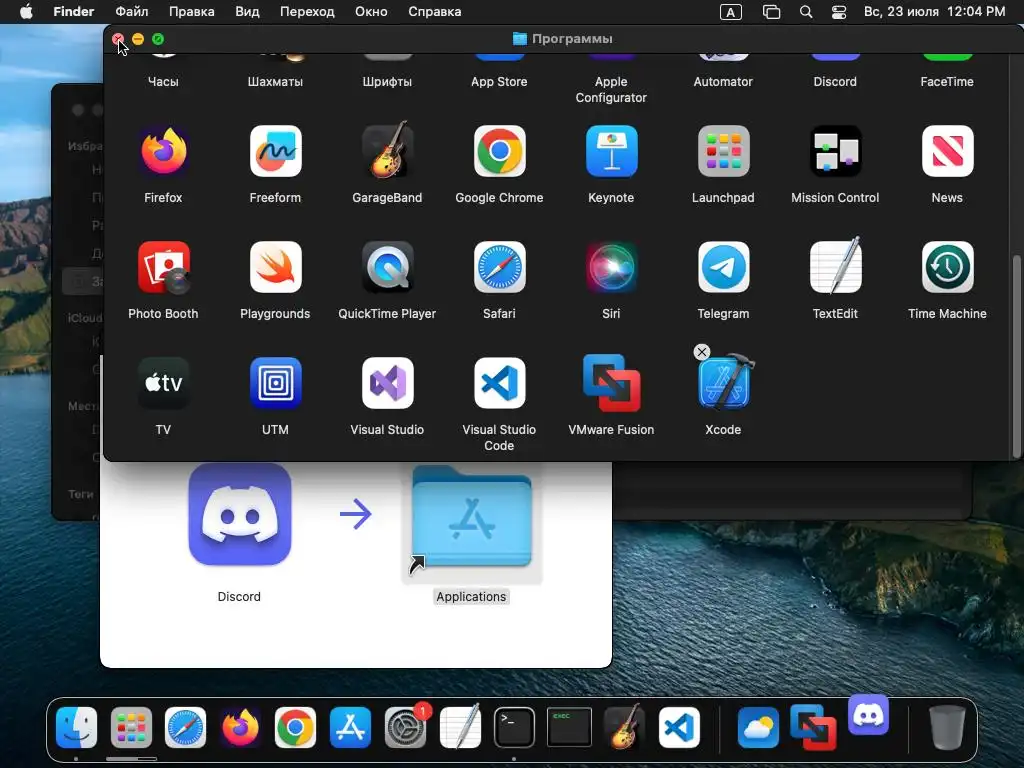
Task: Open the Переход menu
Action: tap(307, 12)
